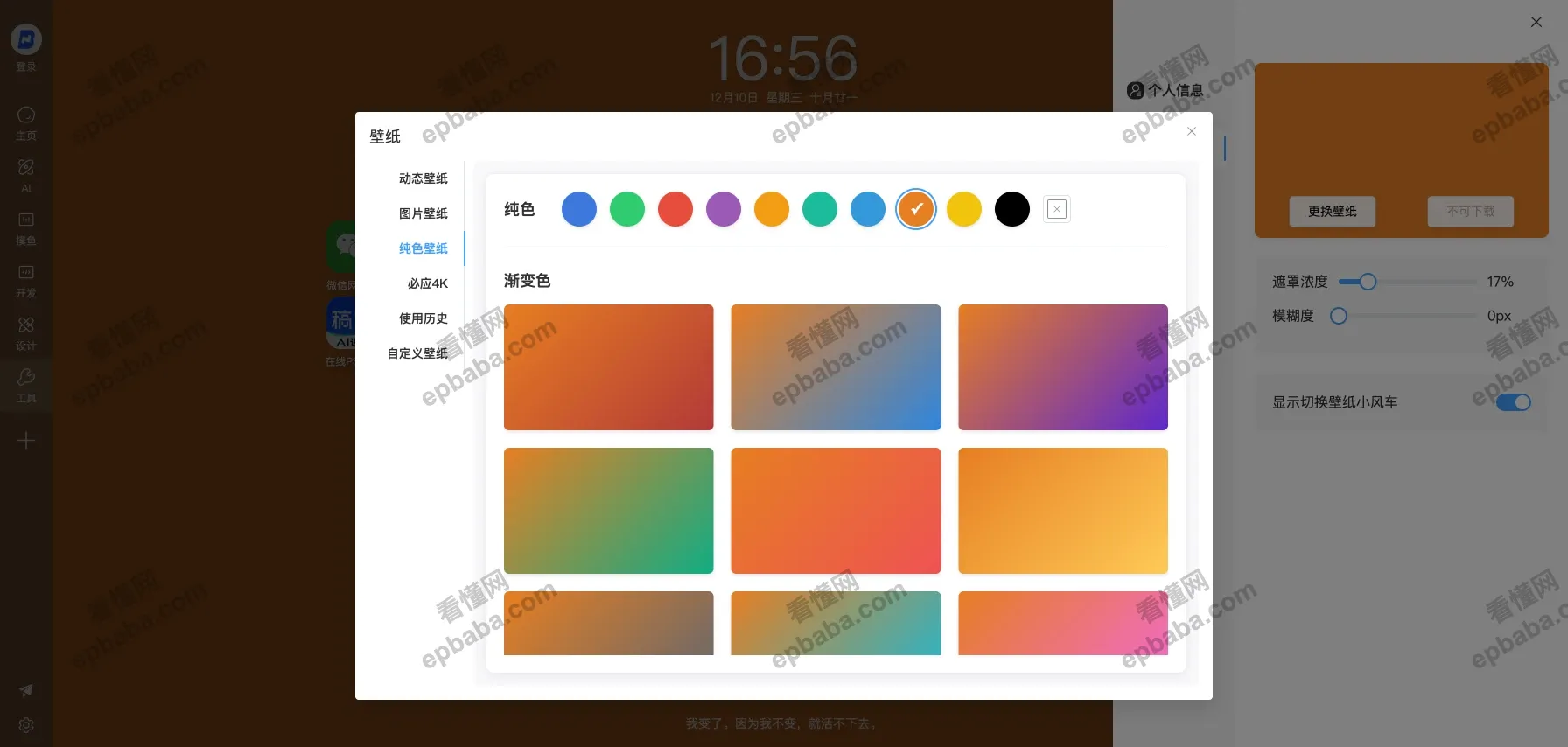
Task: Switch to 图片壁纸 category
Action: tap(423, 213)
